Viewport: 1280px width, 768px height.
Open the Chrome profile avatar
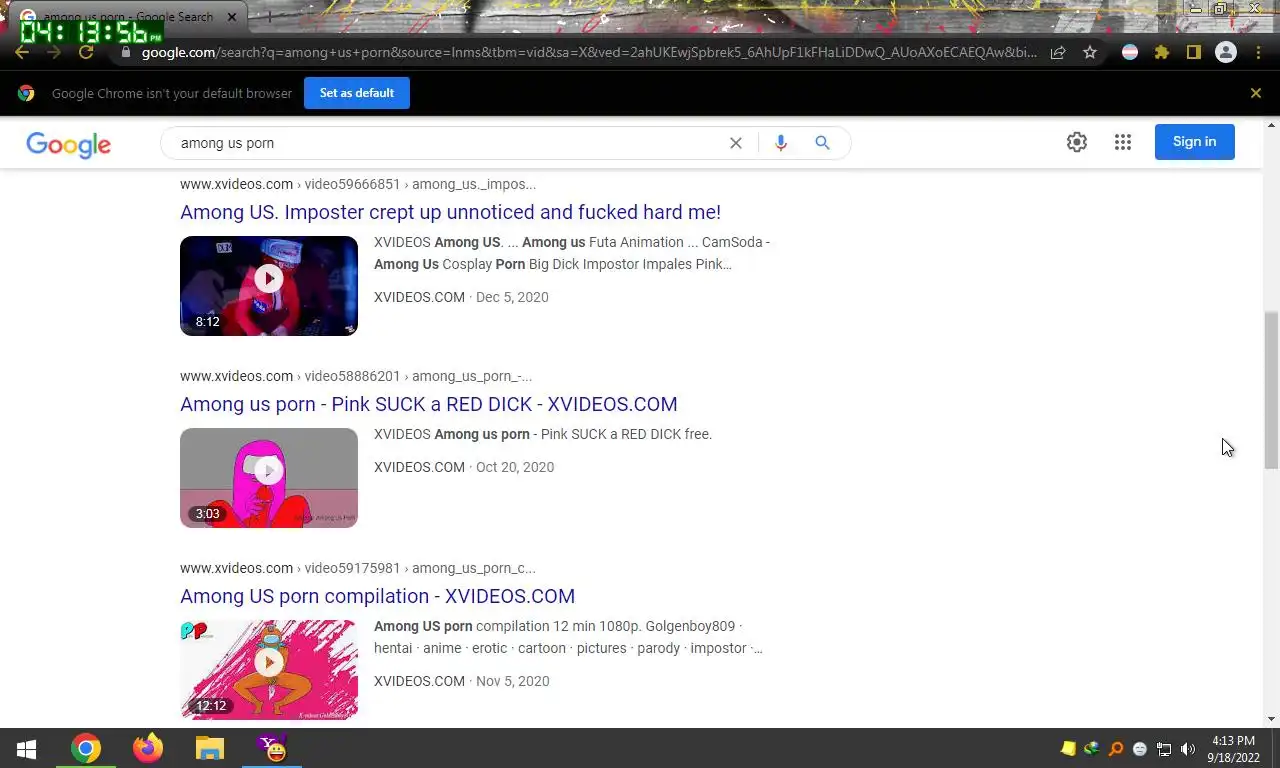tap(1225, 53)
